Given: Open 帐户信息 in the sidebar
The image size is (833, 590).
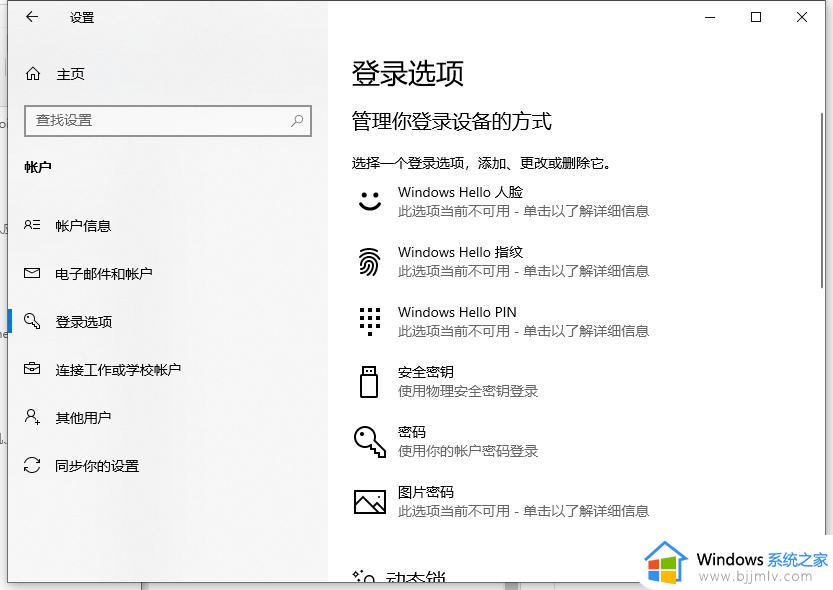Looking at the screenshot, I should coord(83,226).
